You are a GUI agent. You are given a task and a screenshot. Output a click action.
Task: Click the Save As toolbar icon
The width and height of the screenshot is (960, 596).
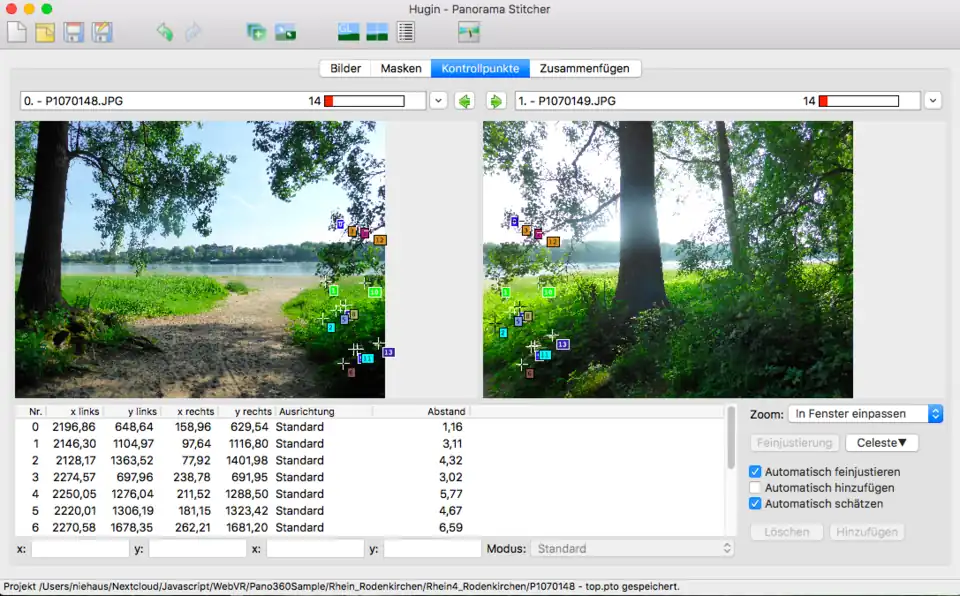[x=101, y=32]
